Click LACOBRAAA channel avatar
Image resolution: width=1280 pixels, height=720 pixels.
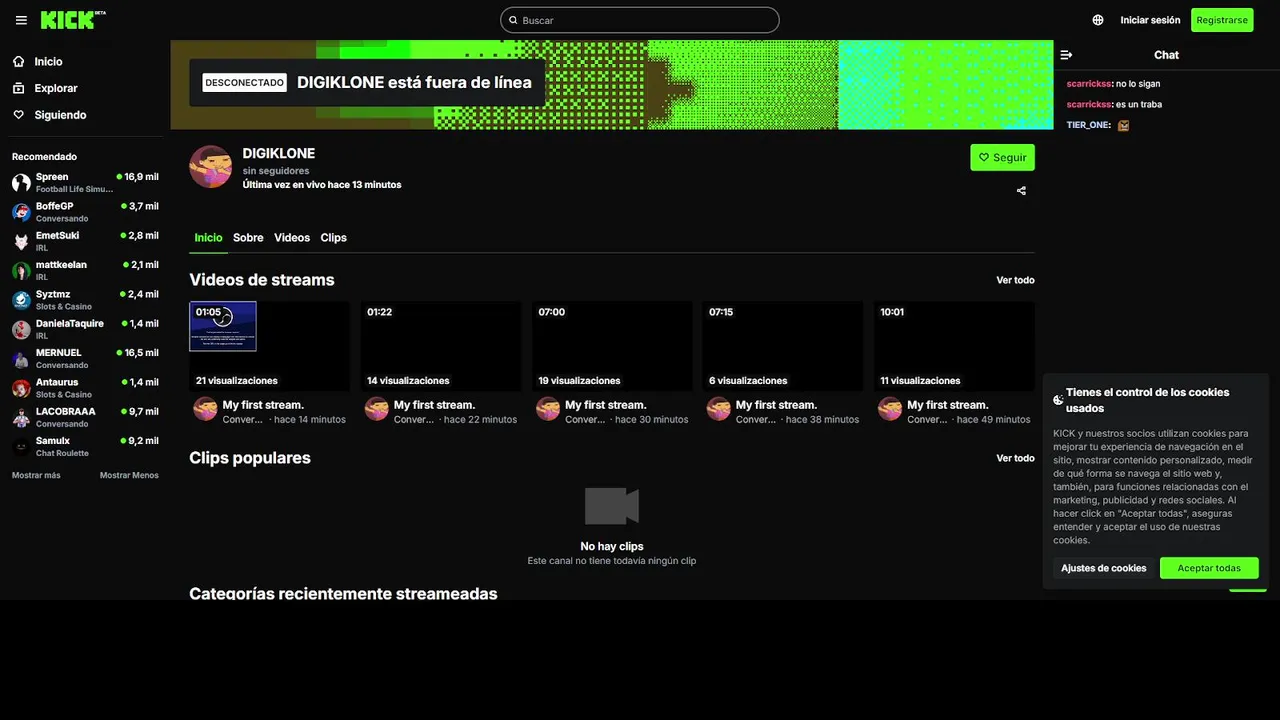21,417
